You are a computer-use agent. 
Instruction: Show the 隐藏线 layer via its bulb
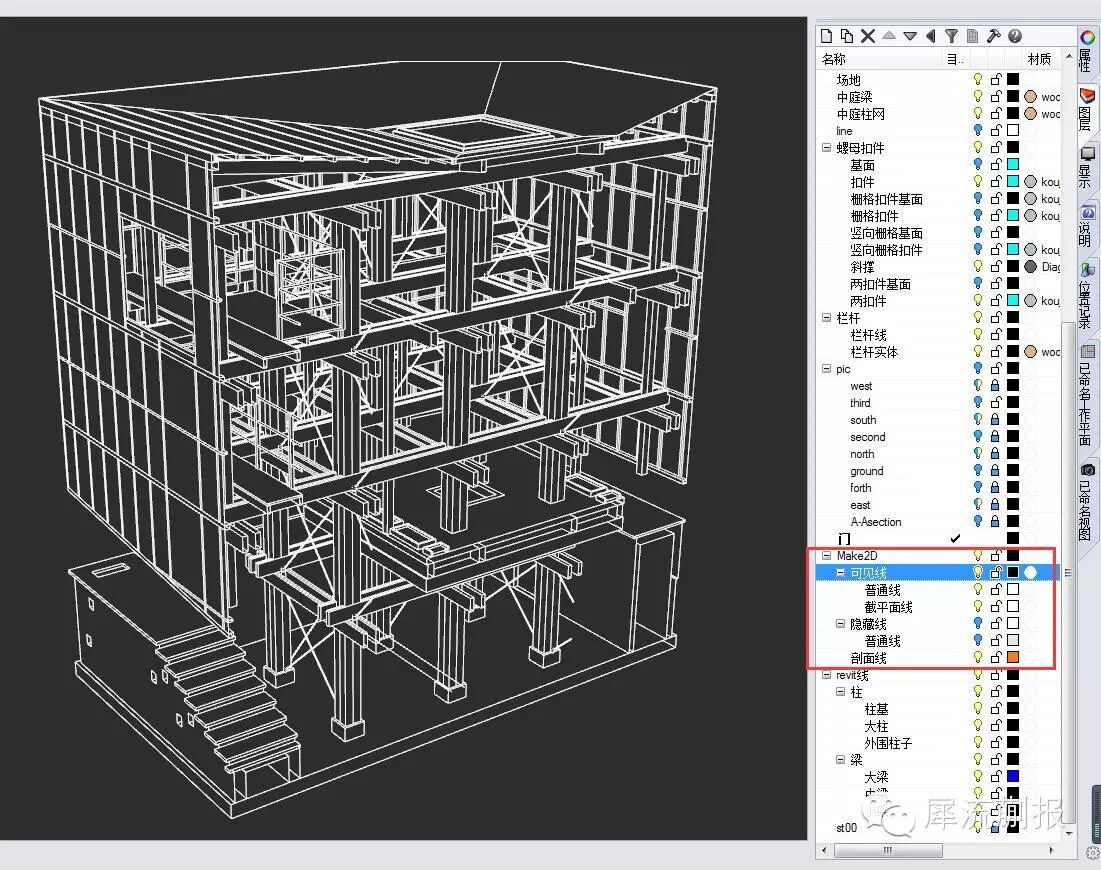(977, 624)
